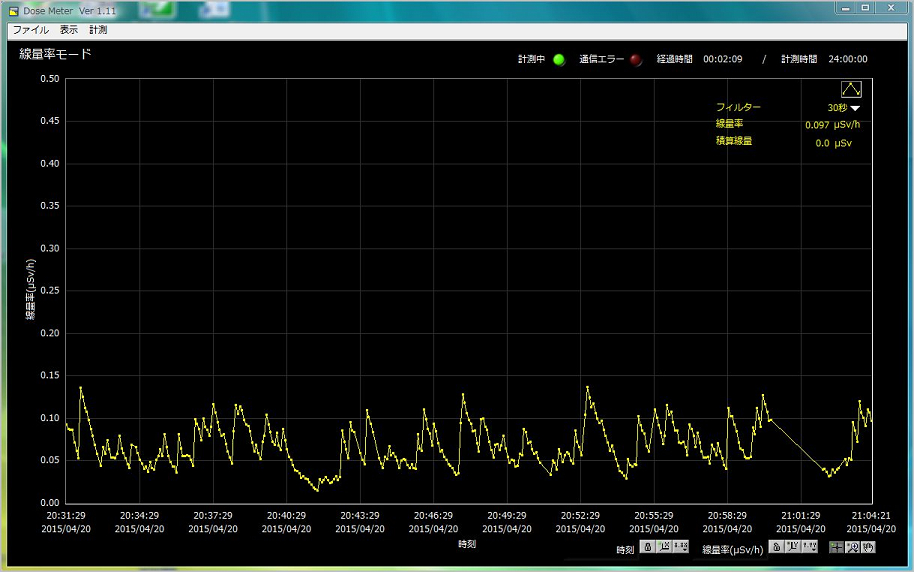Click the 0.097 µSv/h dose rate reading
Image resolution: width=914 pixels, height=572 pixels.
(831, 125)
